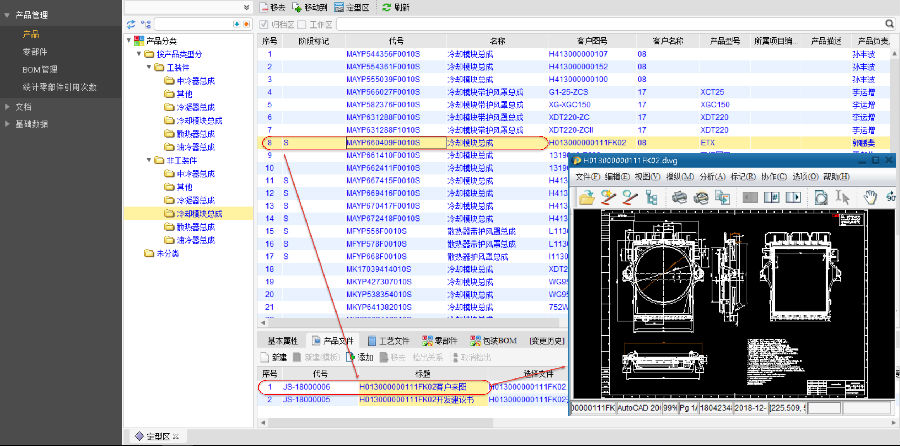Open 帮助(H) menu in DWG viewer

tap(836, 177)
